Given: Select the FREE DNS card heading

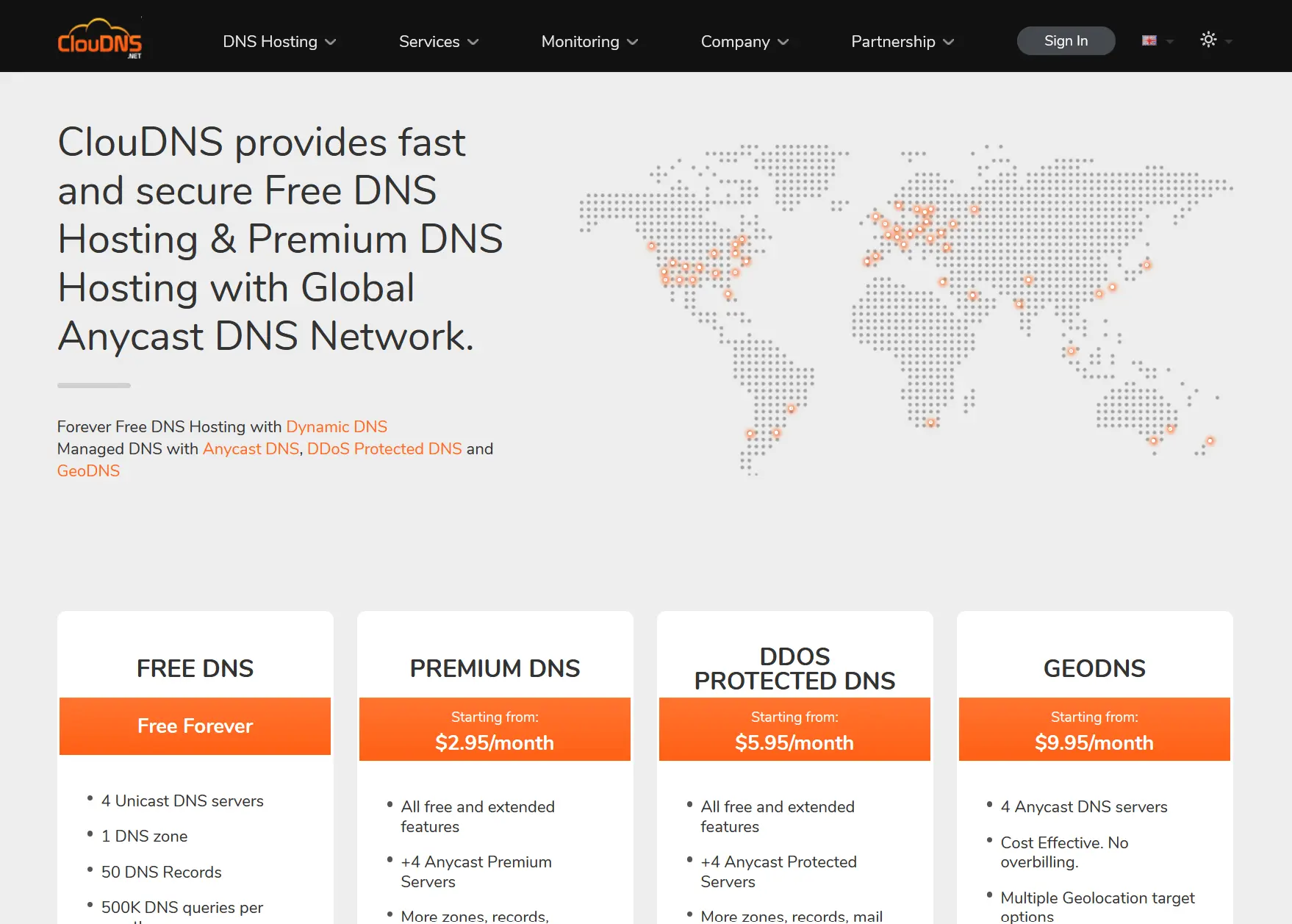Looking at the screenshot, I should pyautogui.click(x=195, y=668).
